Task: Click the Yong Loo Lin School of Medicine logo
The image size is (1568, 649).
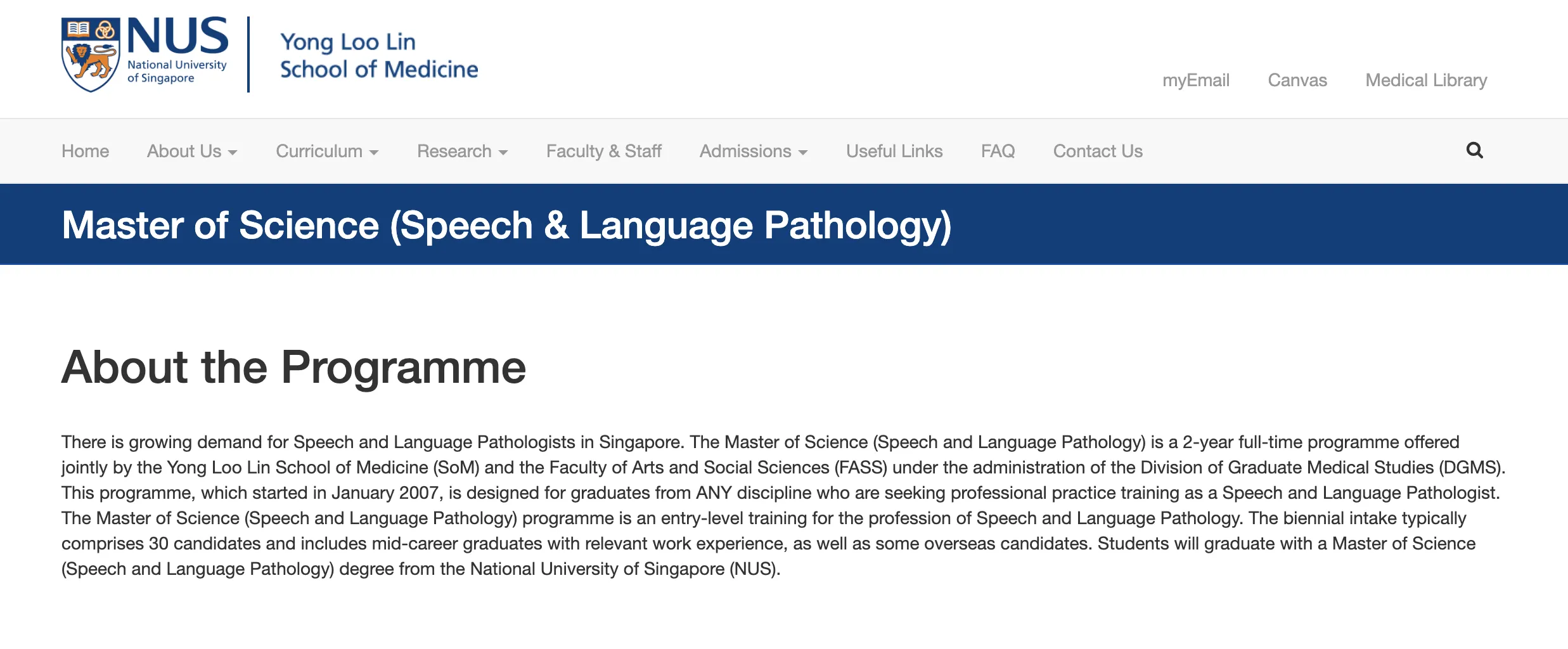Action: pos(378,56)
